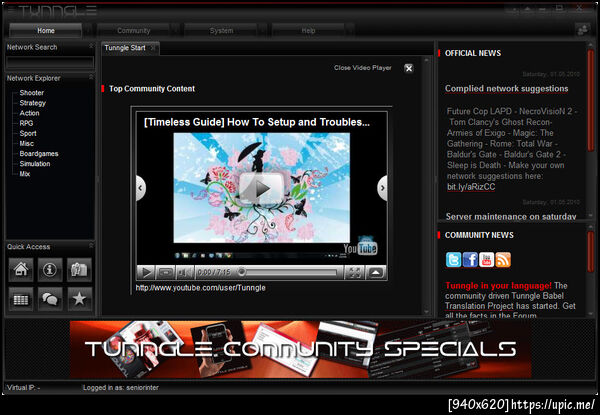The width and height of the screenshot is (600, 415).
Task: Click the YouTube logo on video
Action: (x=360, y=247)
